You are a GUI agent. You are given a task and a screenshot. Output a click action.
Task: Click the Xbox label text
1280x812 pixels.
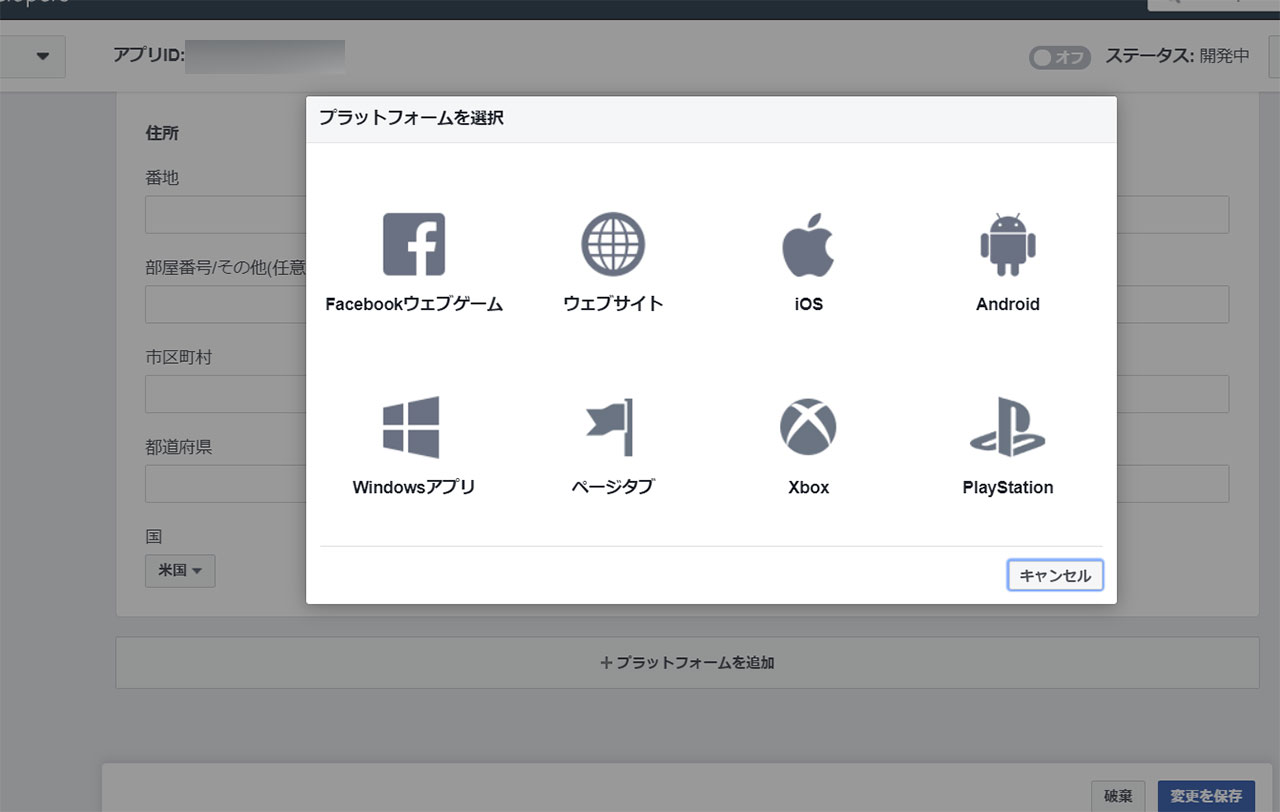tap(808, 487)
